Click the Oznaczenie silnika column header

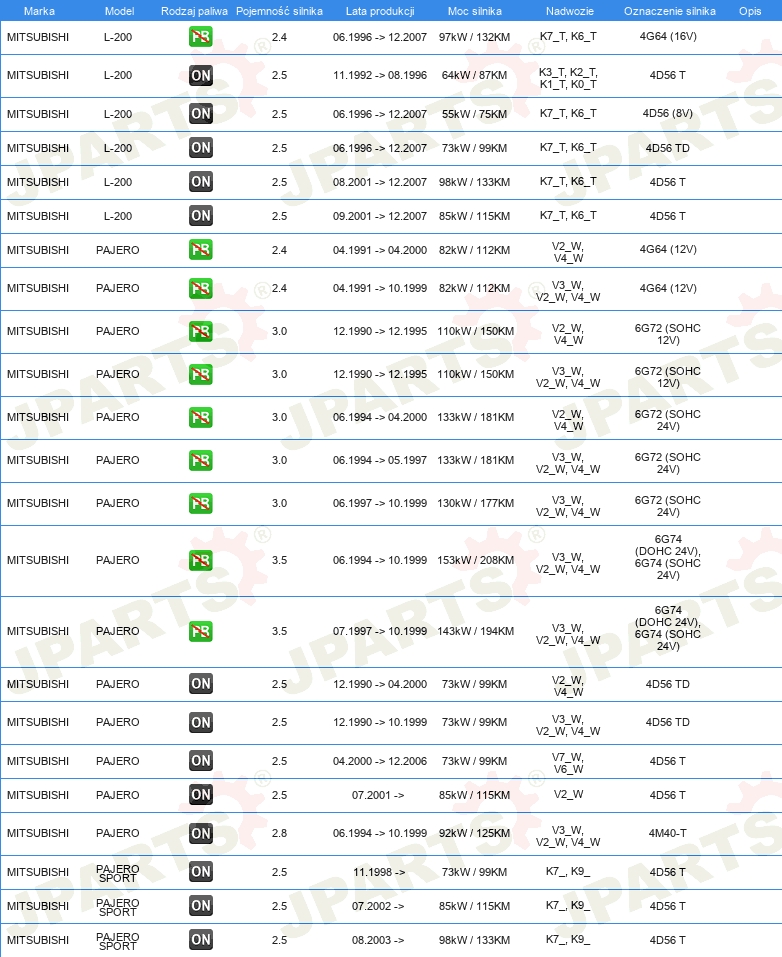point(670,11)
